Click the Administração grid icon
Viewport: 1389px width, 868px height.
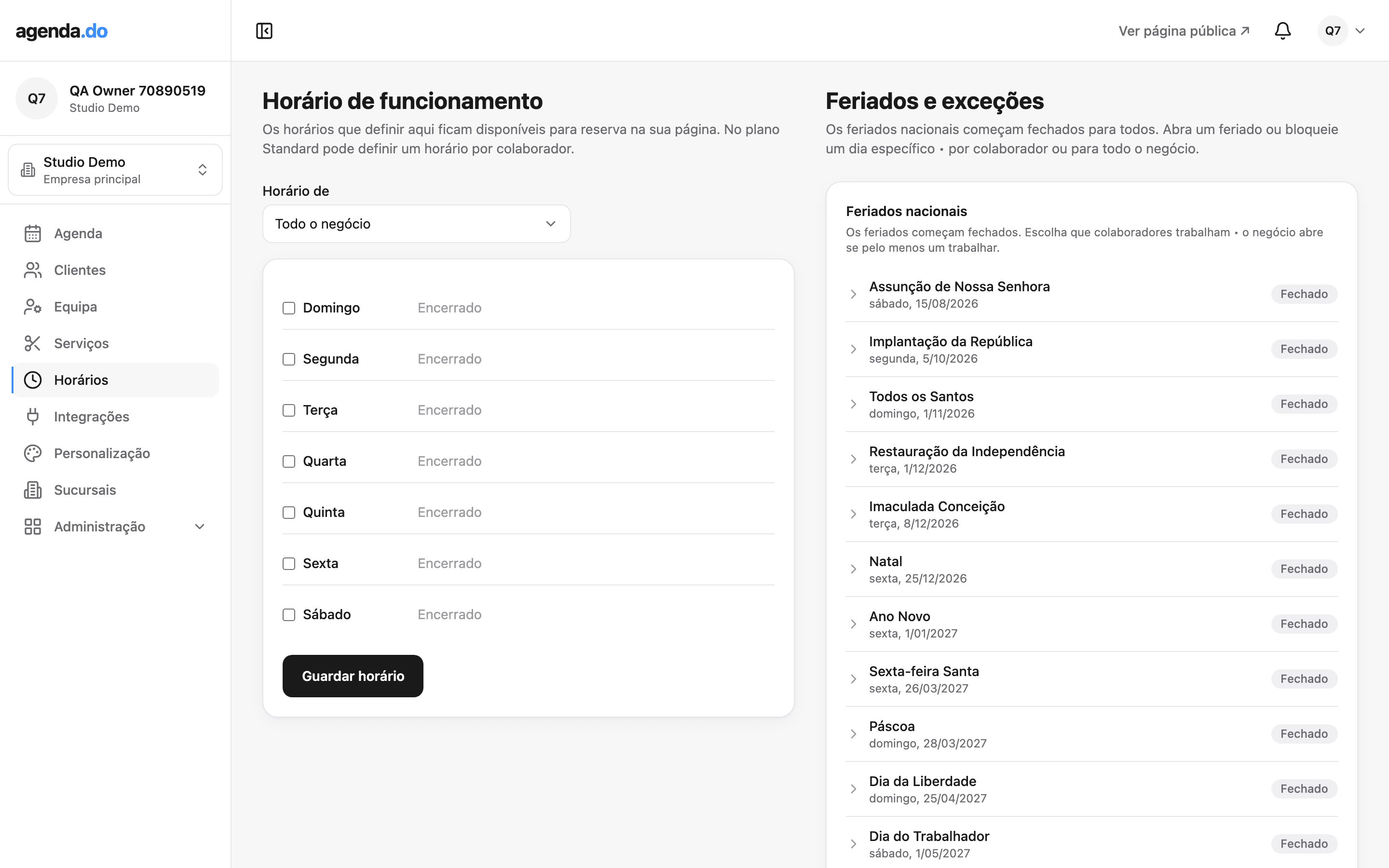tap(33, 527)
